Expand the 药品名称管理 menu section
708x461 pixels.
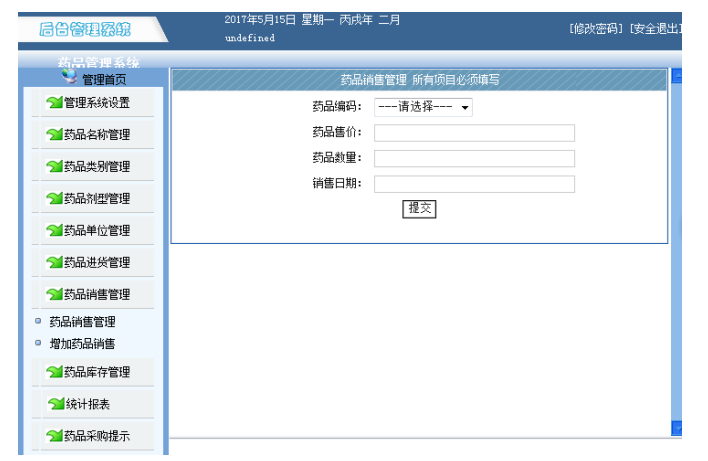pyautogui.click(x=97, y=134)
